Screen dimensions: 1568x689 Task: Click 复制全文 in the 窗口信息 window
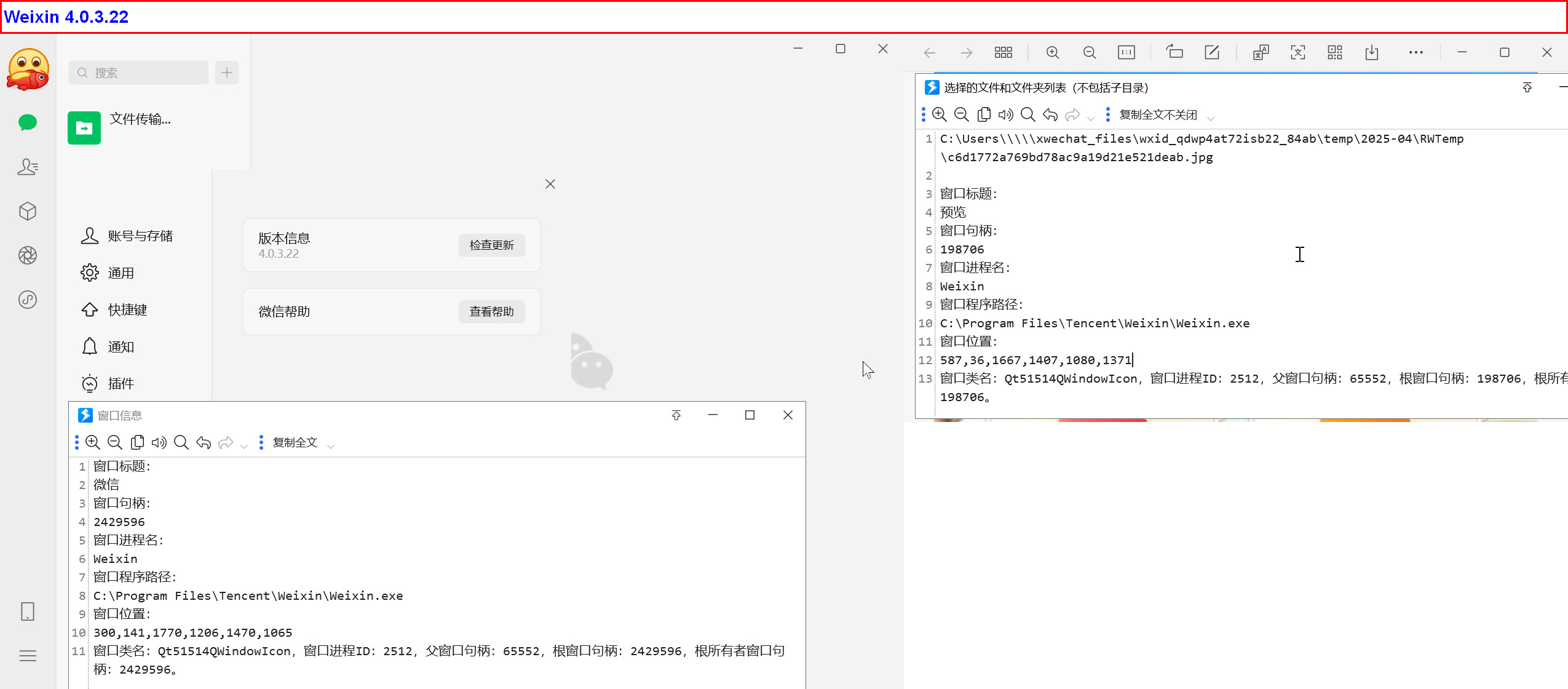295,443
